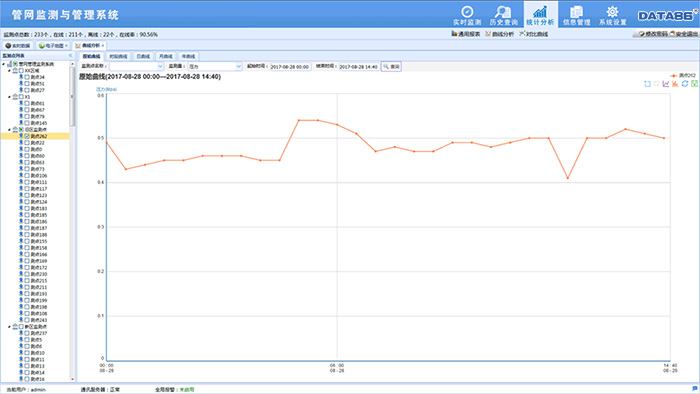Viewport: 700px width, 394px height.
Task: Check the 测点34 checkbox
Action: 27,77
